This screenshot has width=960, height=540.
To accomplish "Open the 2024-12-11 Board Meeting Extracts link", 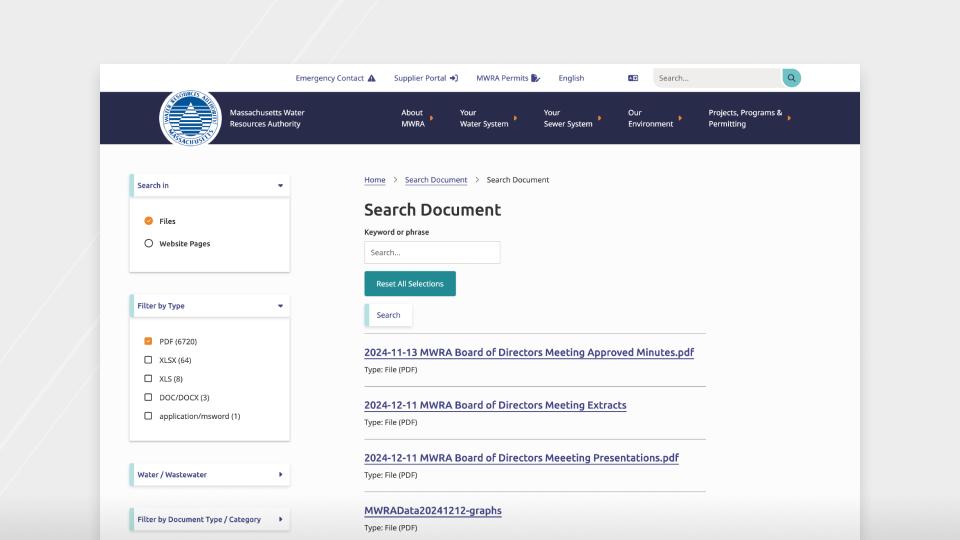I will (495, 405).
